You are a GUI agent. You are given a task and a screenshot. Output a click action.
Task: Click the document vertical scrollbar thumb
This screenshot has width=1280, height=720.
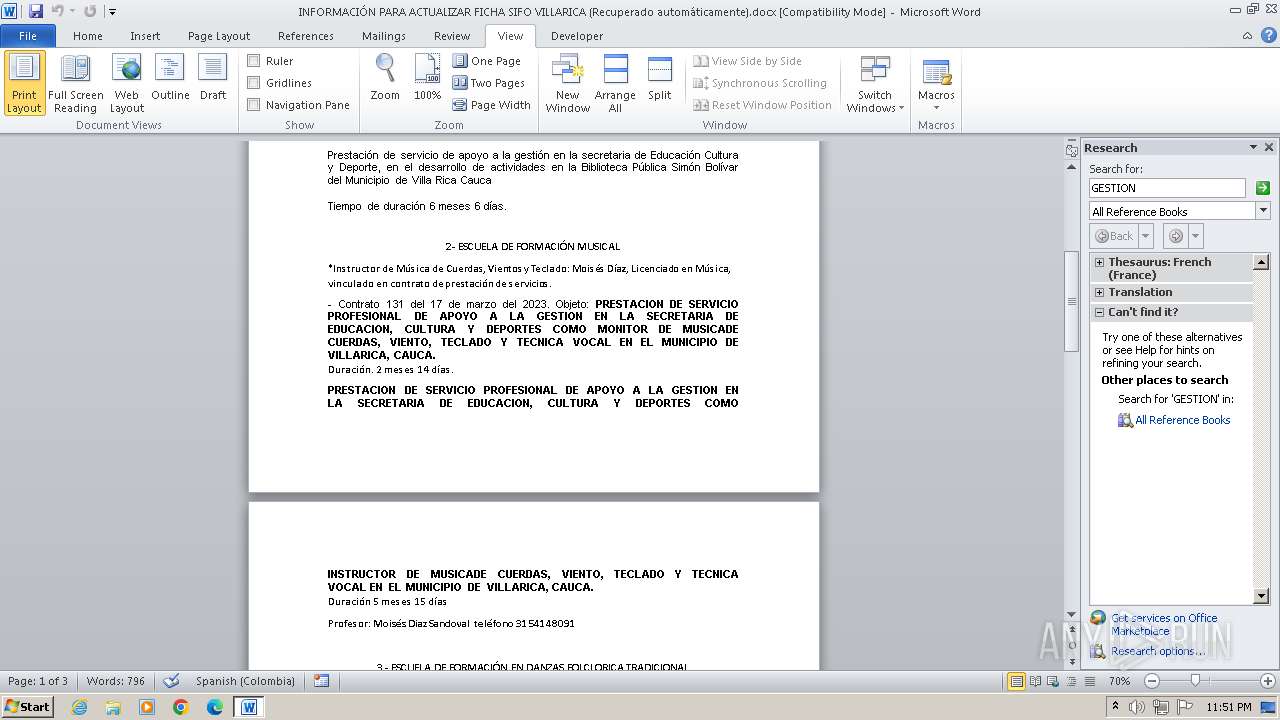click(x=1071, y=301)
